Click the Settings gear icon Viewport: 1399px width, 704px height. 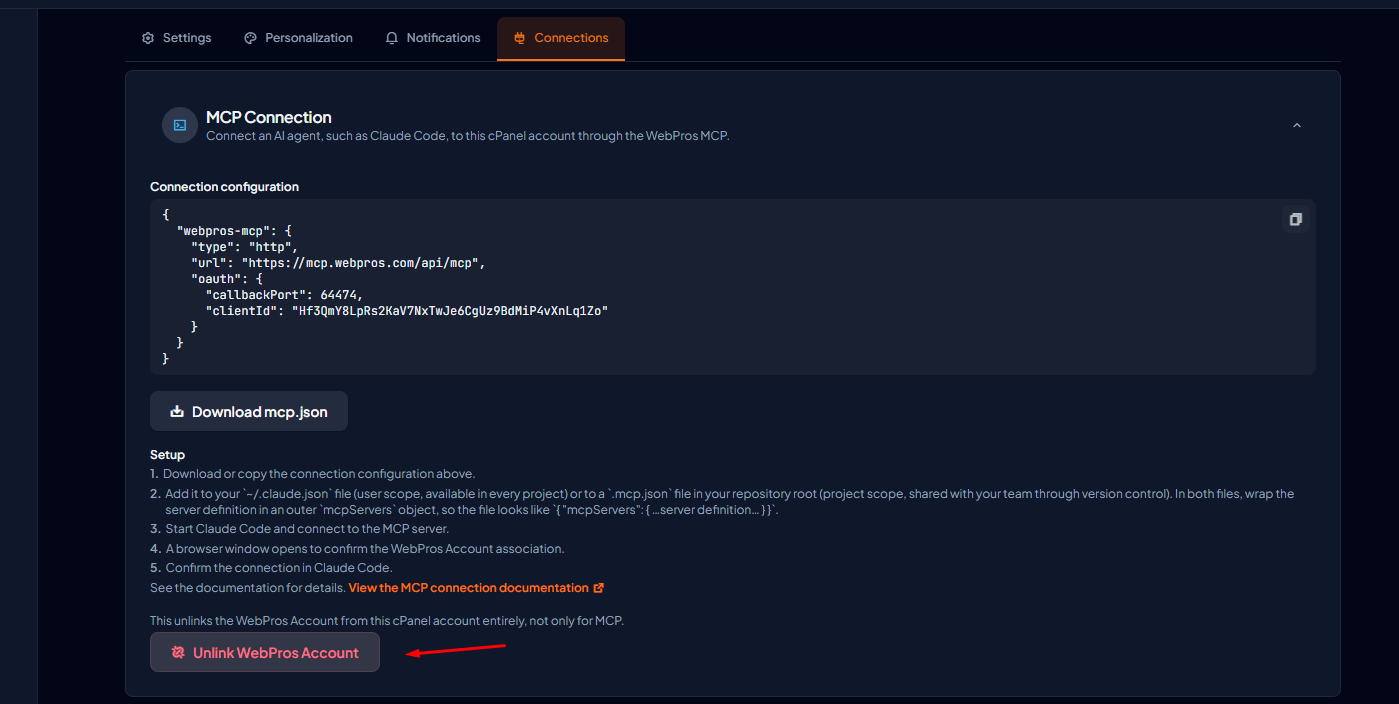148,38
